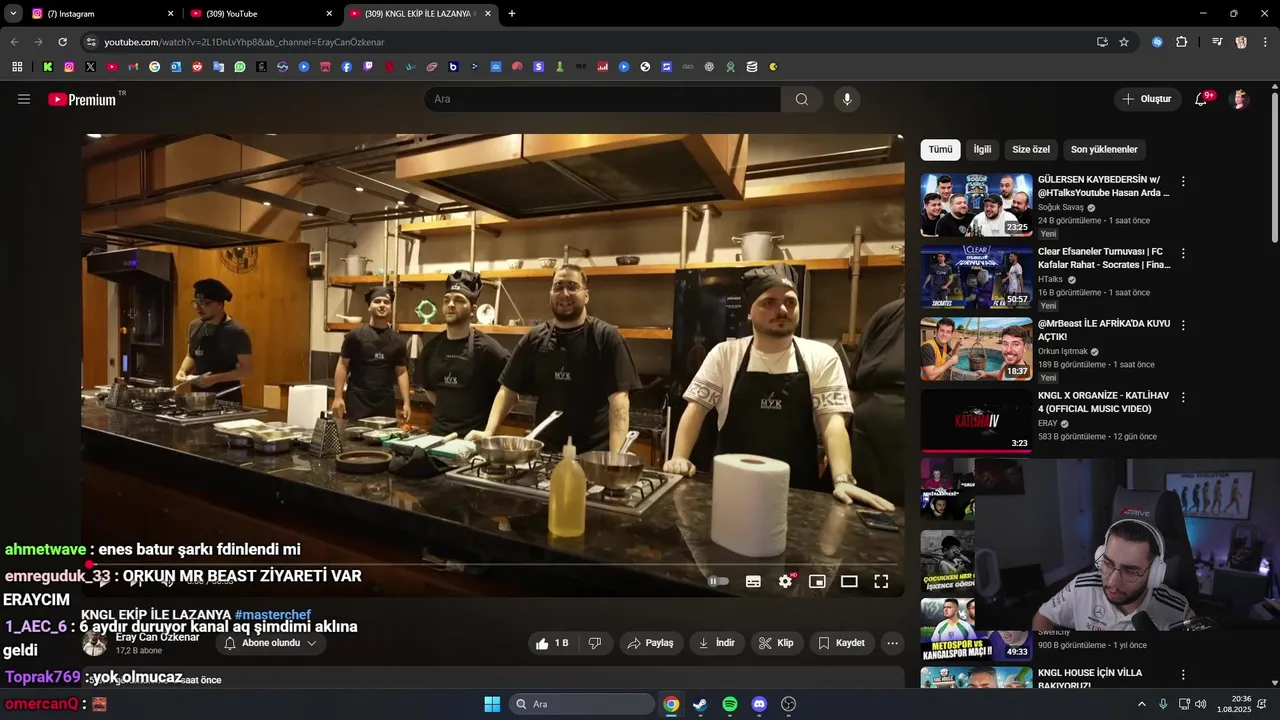This screenshot has width=1280, height=720.
Task: Enable miniplayer mode
Action: click(817, 581)
